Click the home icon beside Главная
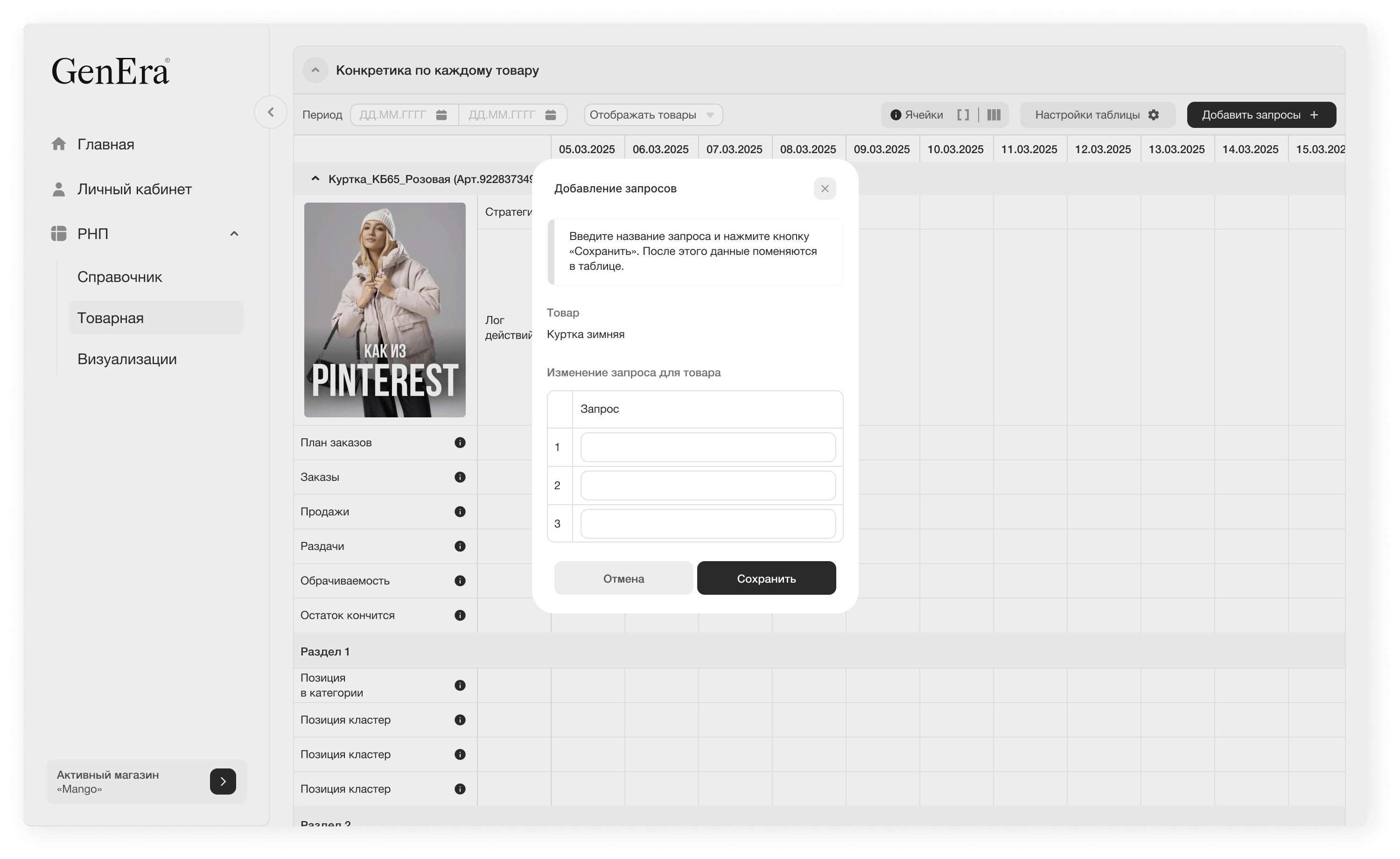1400x859 pixels. [x=58, y=144]
